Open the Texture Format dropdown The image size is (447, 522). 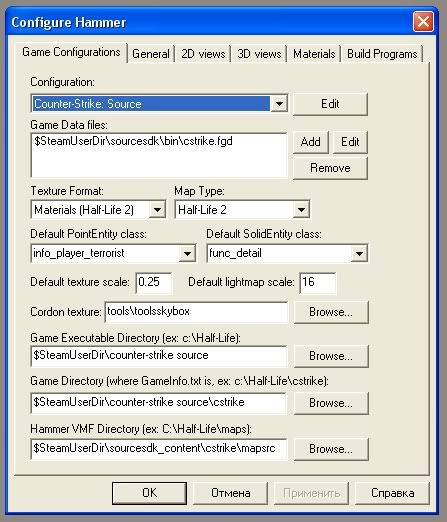tap(157, 210)
